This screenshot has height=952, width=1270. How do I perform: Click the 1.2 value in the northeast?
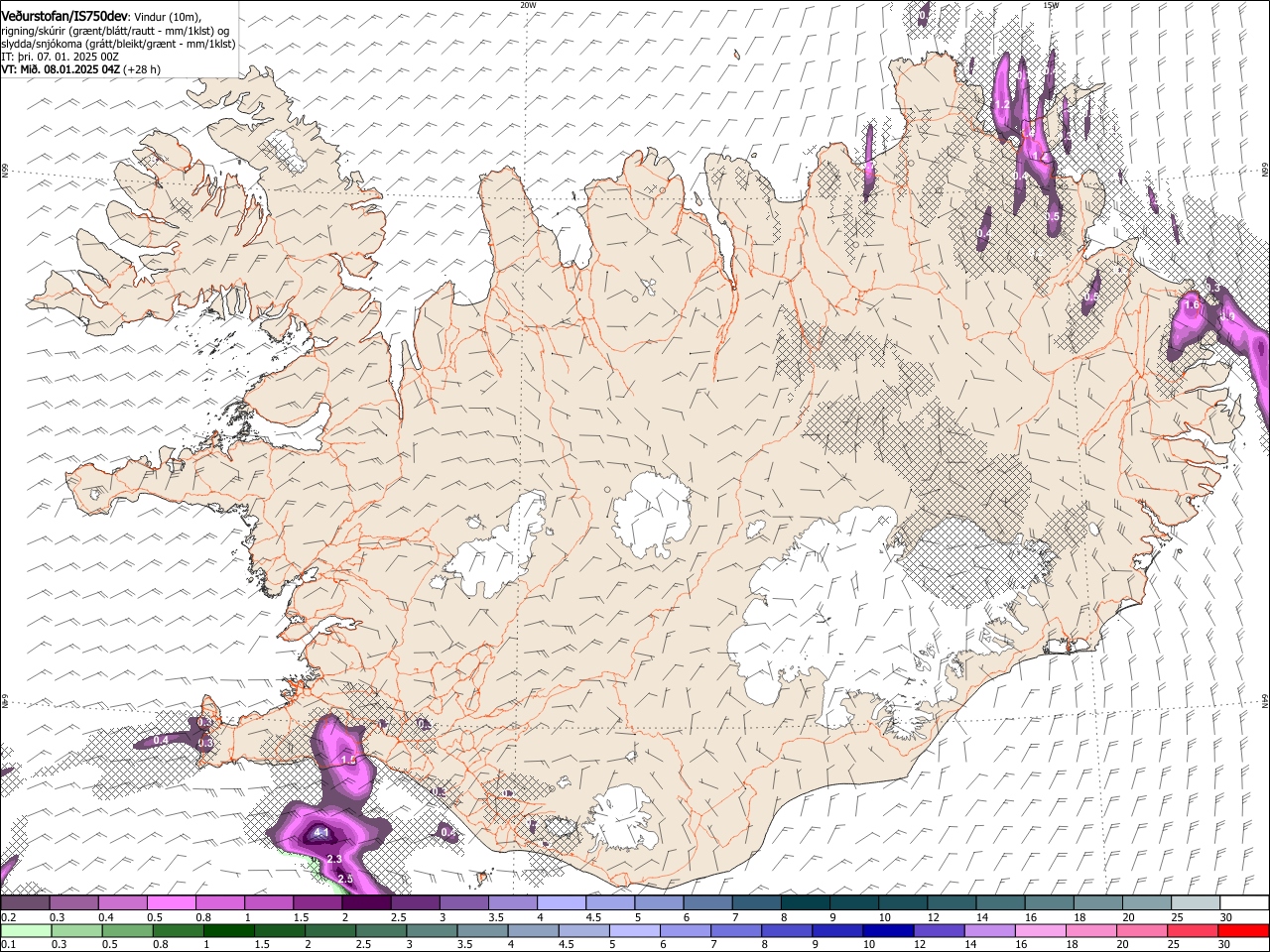coord(1001,104)
